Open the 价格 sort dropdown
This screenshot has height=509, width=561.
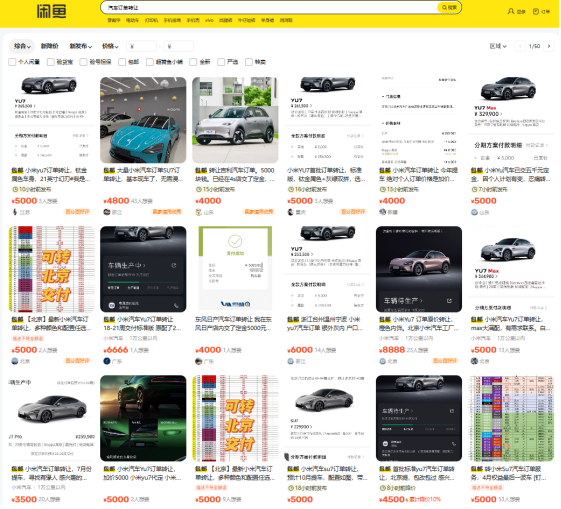(110, 46)
